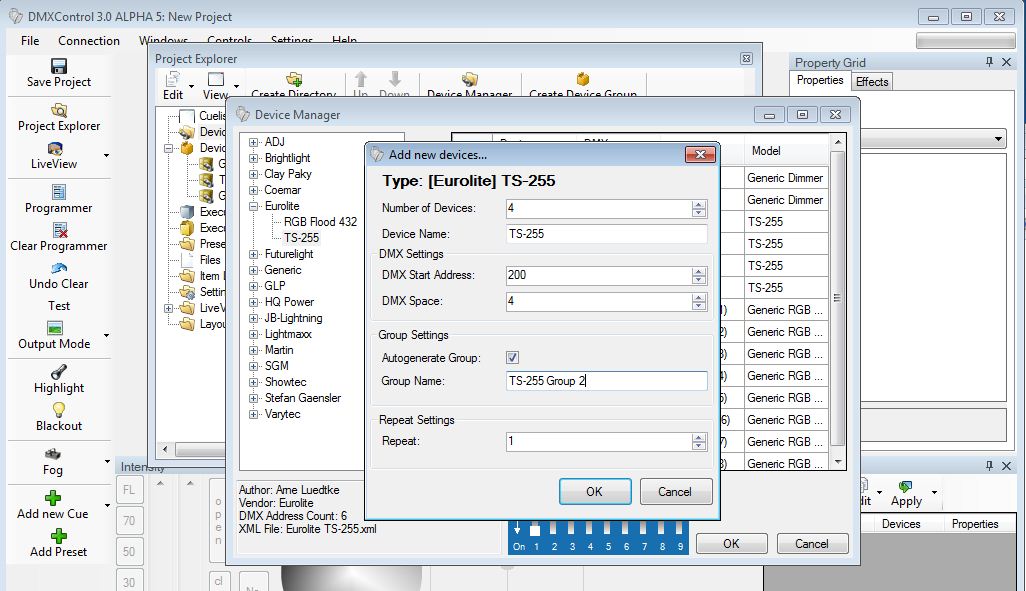Screen dimensions: 1026x591
Task: Click the Group Name text field
Action: pyautogui.click(x=606, y=381)
